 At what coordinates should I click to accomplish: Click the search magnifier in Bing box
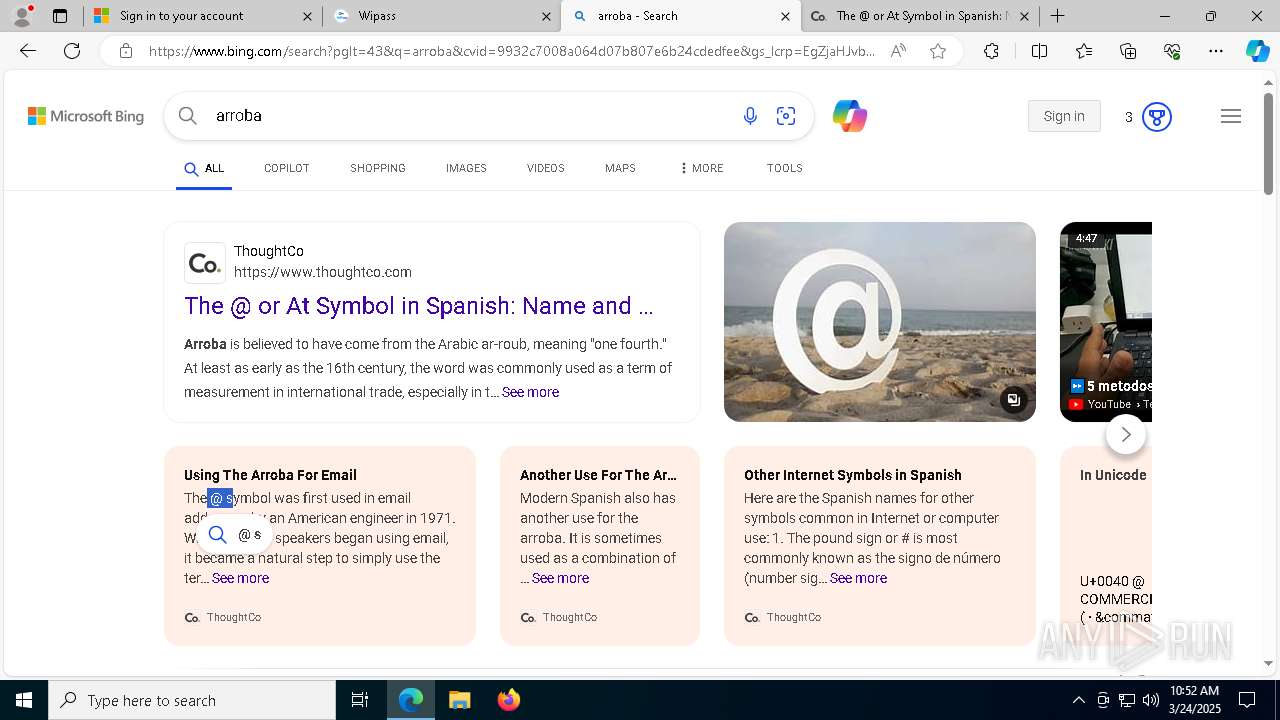tap(187, 116)
